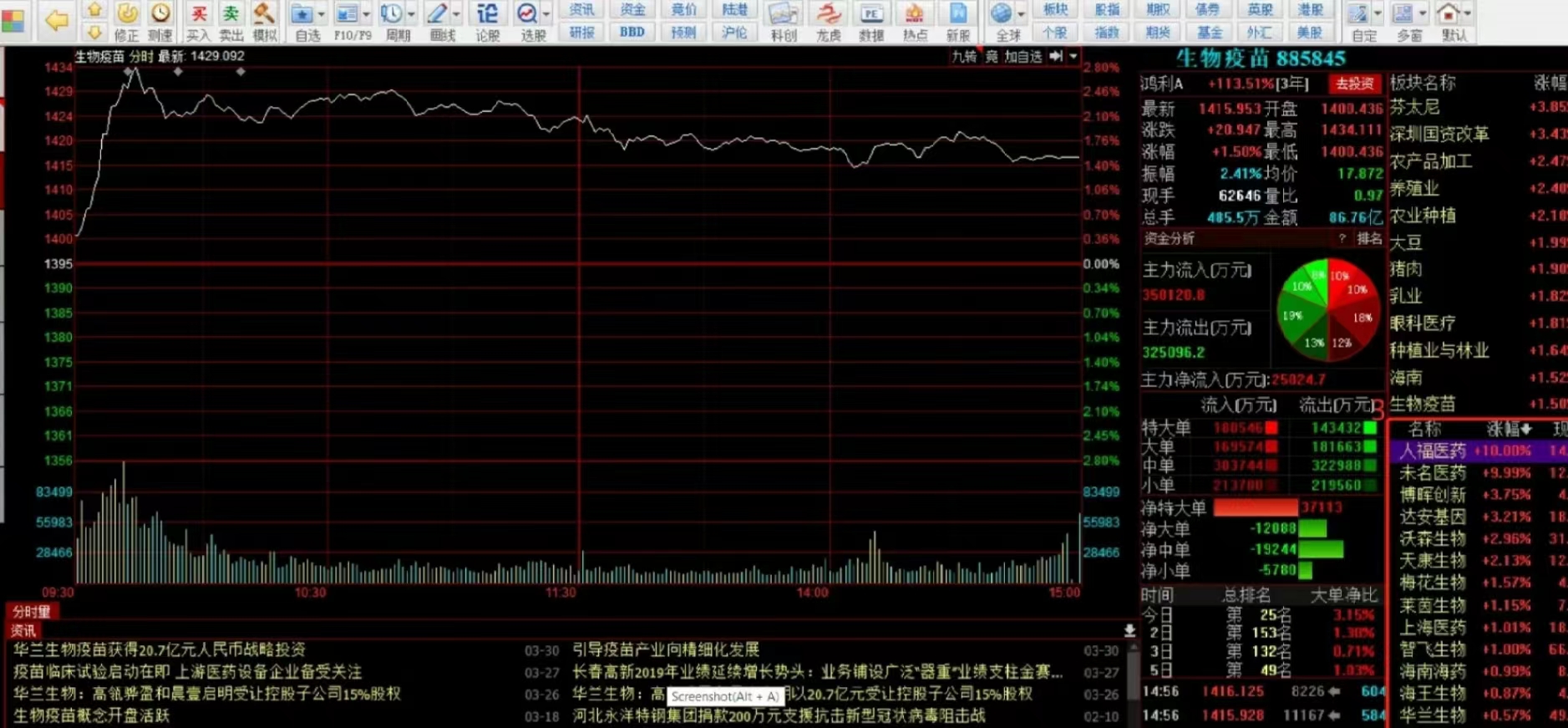Open the 测速 speed test tool
1568x728 pixels.
[x=160, y=21]
